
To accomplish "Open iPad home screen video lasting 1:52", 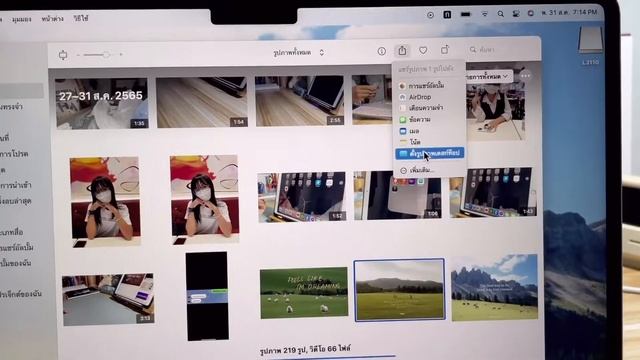I will tap(302, 198).
